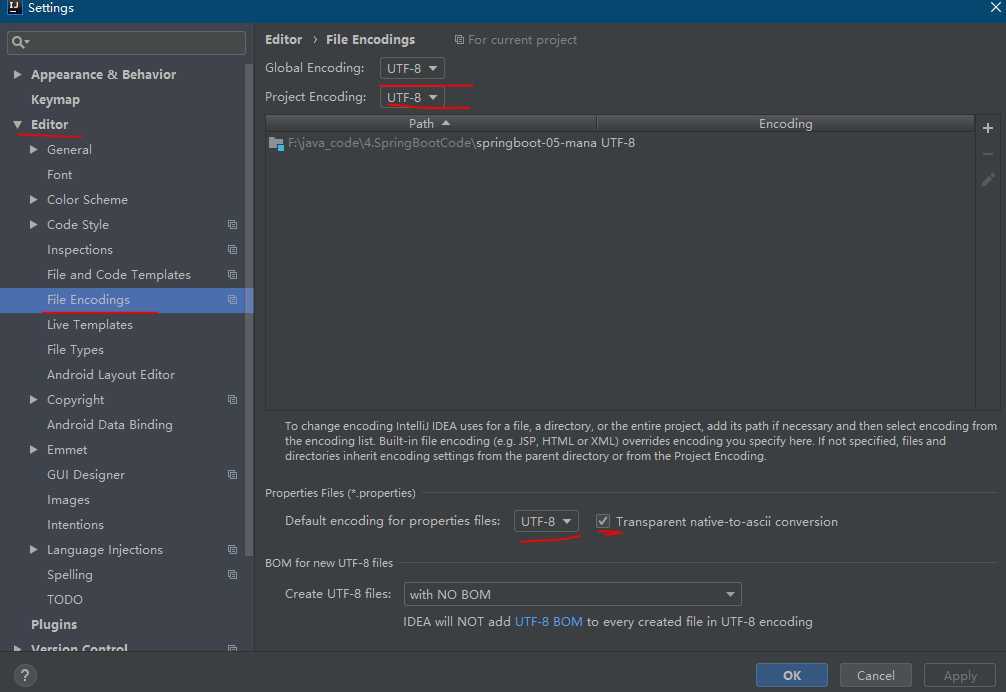1006x692 pixels.
Task: Expand the Language Injections node
Action: click(33, 550)
